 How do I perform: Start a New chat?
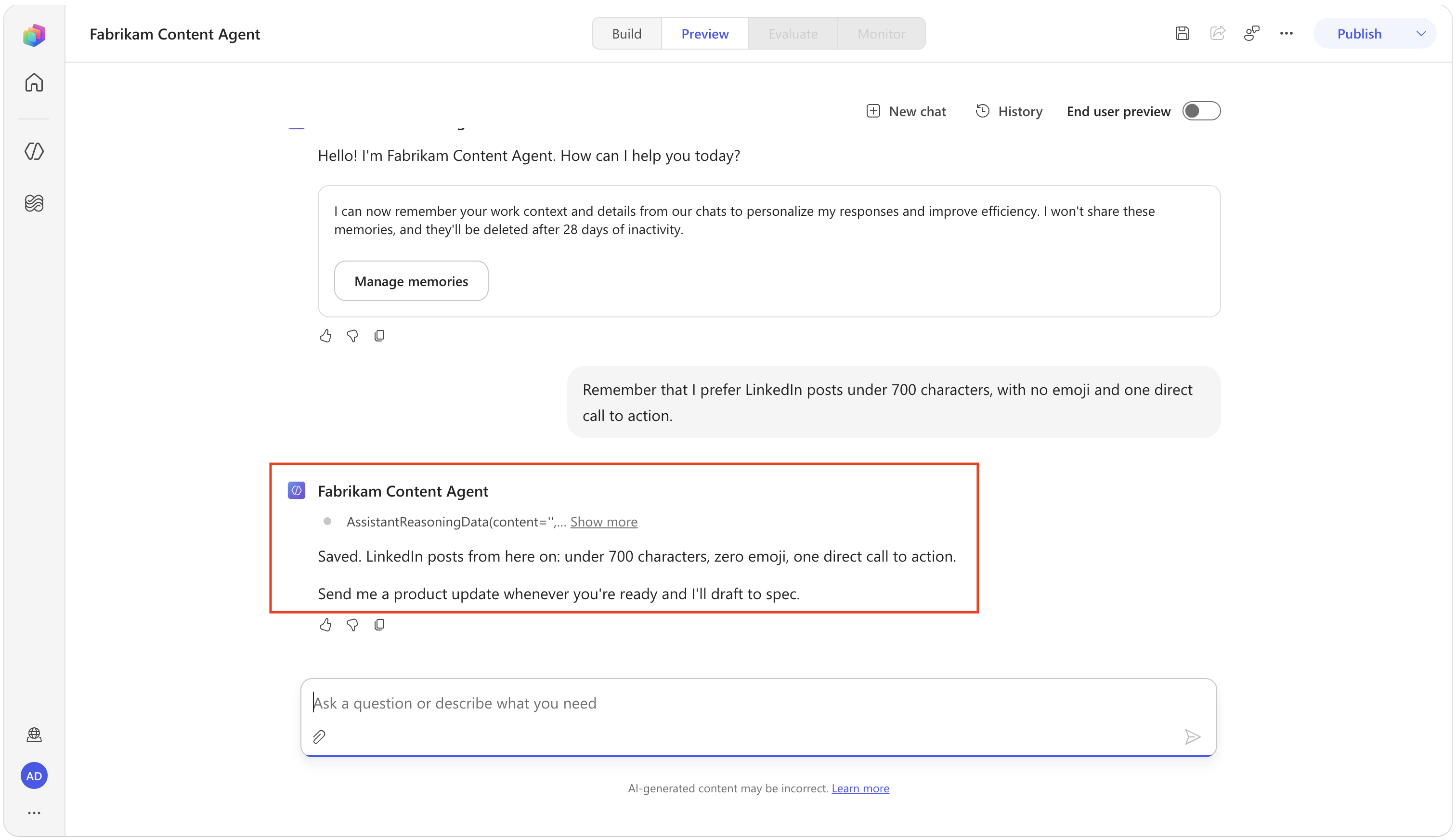tap(906, 111)
